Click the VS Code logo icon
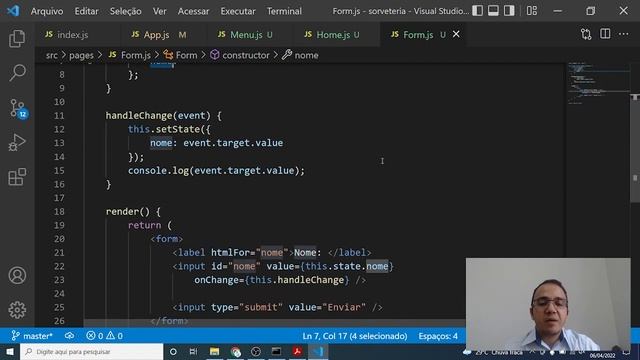The width and height of the screenshot is (640, 360). 13,11
